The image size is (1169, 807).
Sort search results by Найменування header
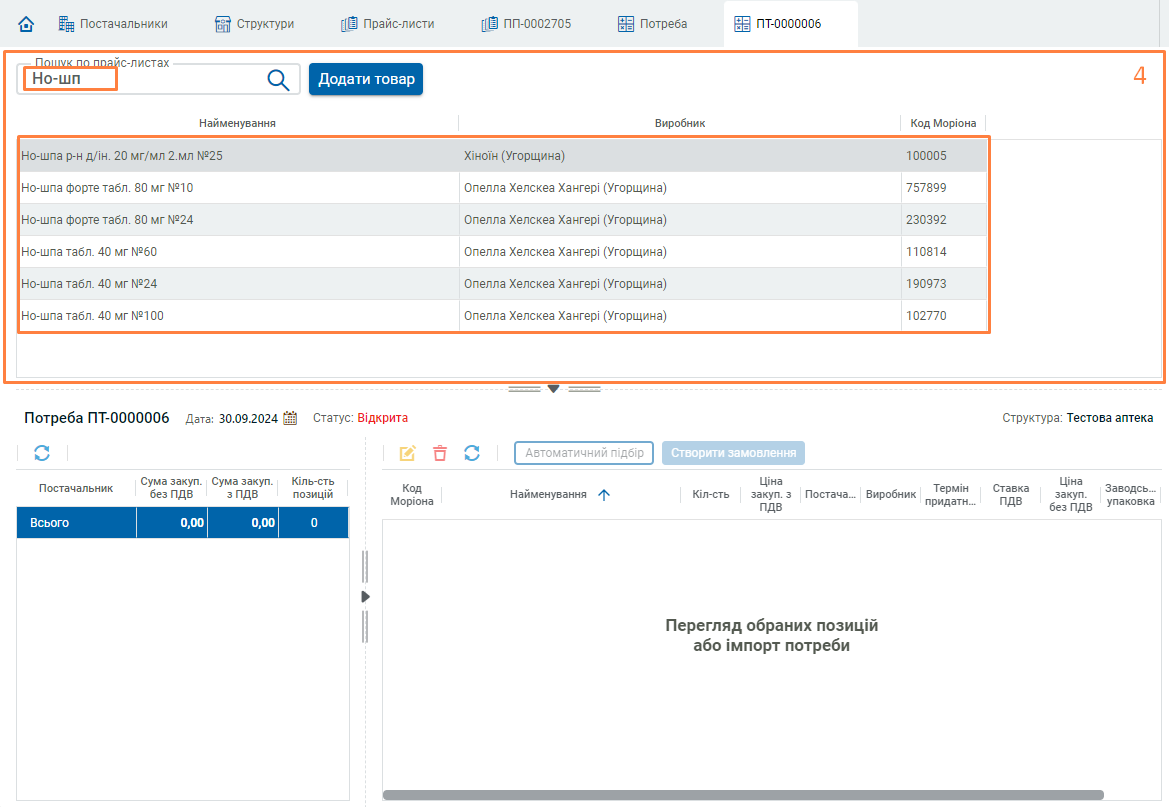click(237, 123)
